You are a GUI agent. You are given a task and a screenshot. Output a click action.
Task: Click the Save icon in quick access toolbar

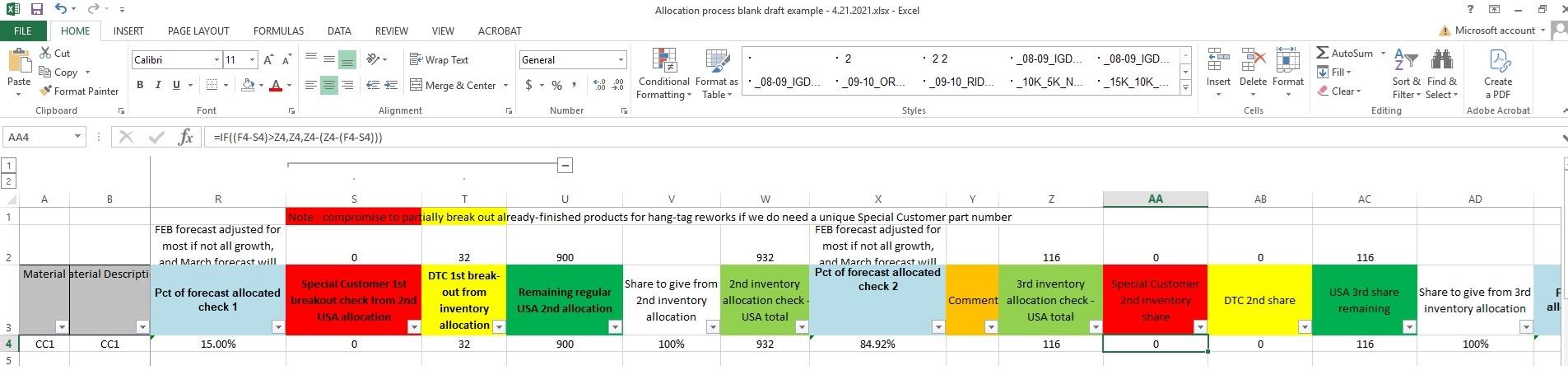(37, 10)
